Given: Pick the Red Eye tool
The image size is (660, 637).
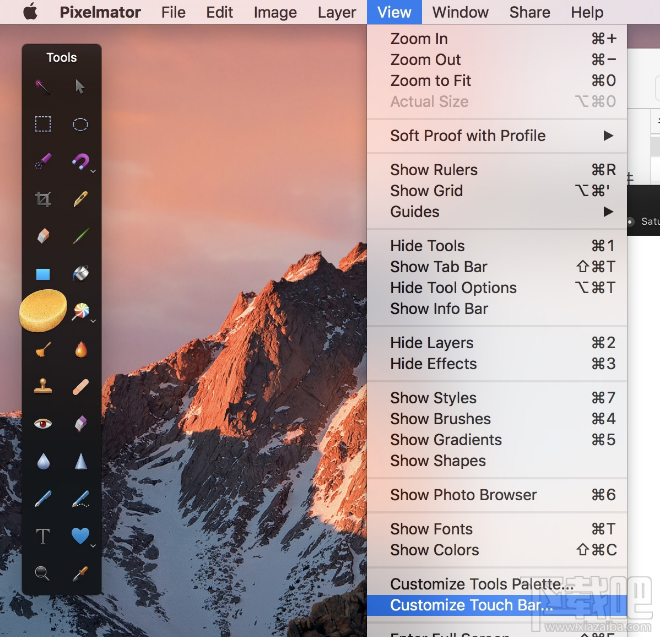Looking at the screenshot, I should [x=43, y=424].
